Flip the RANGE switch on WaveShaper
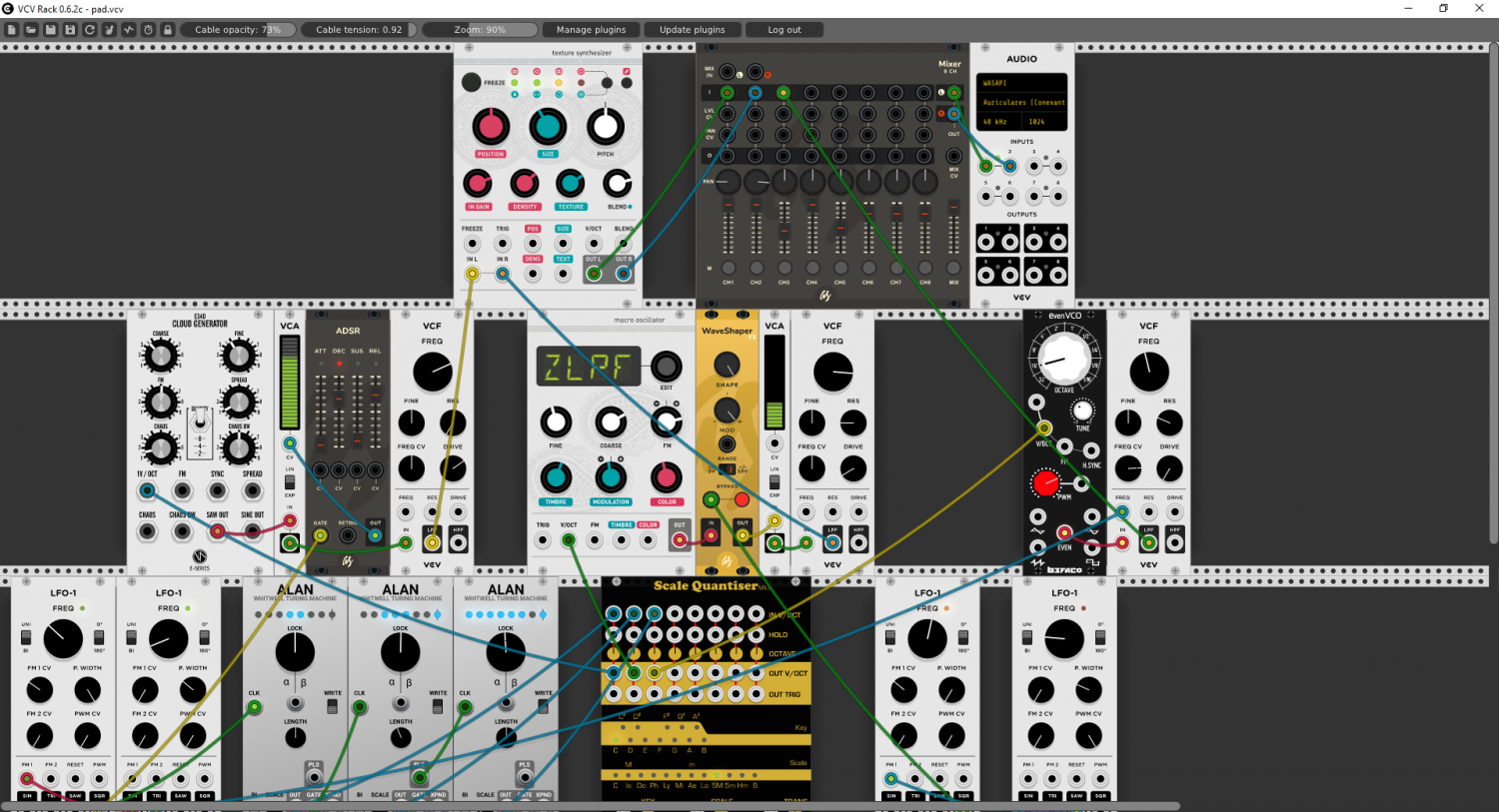 tap(727, 468)
